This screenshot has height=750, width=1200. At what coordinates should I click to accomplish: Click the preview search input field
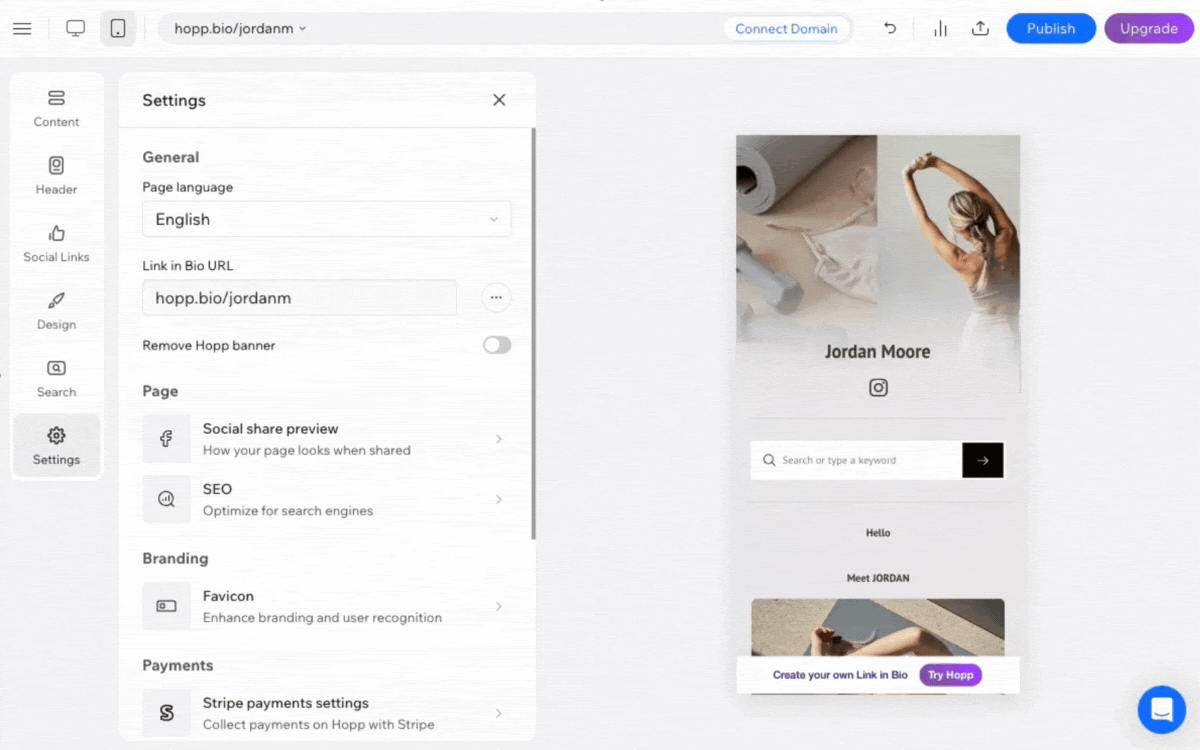856,460
